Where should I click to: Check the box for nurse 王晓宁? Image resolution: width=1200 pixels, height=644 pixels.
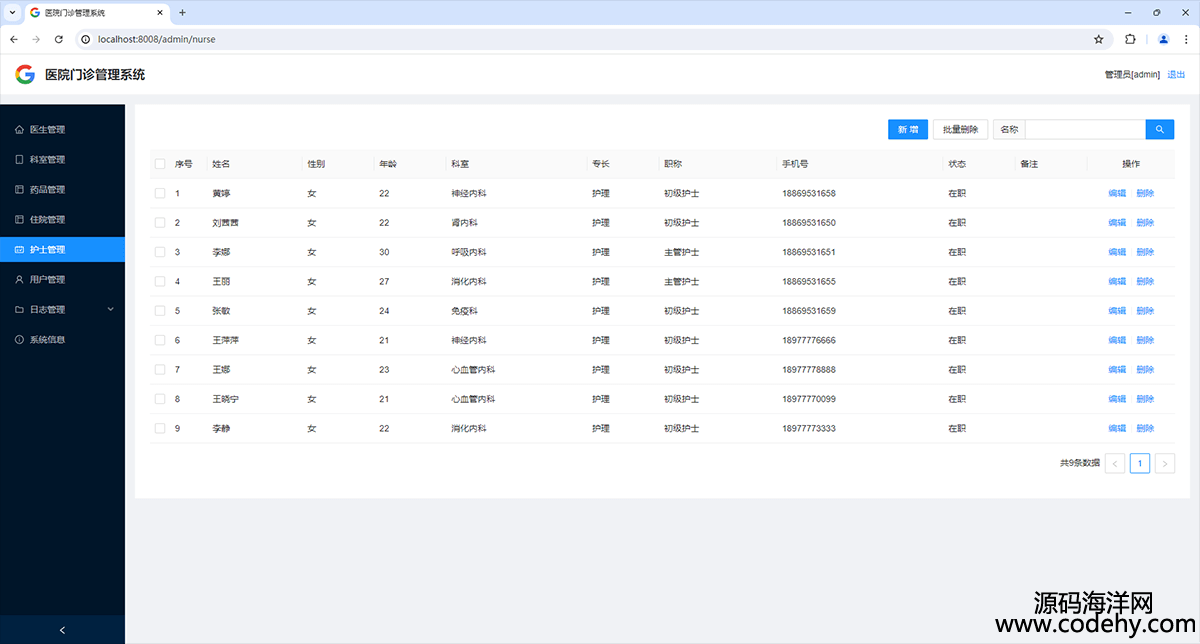tap(160, 399)
